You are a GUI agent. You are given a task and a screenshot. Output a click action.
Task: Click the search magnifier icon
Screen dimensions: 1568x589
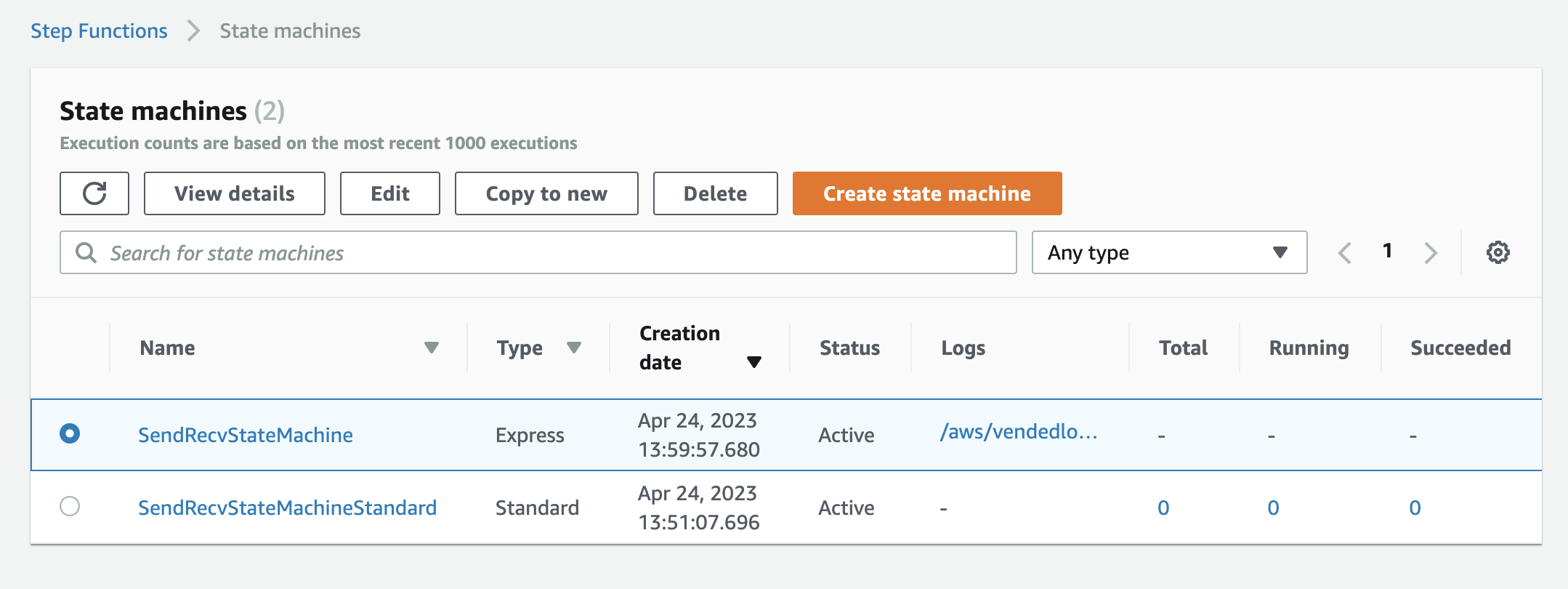(86, 252)
